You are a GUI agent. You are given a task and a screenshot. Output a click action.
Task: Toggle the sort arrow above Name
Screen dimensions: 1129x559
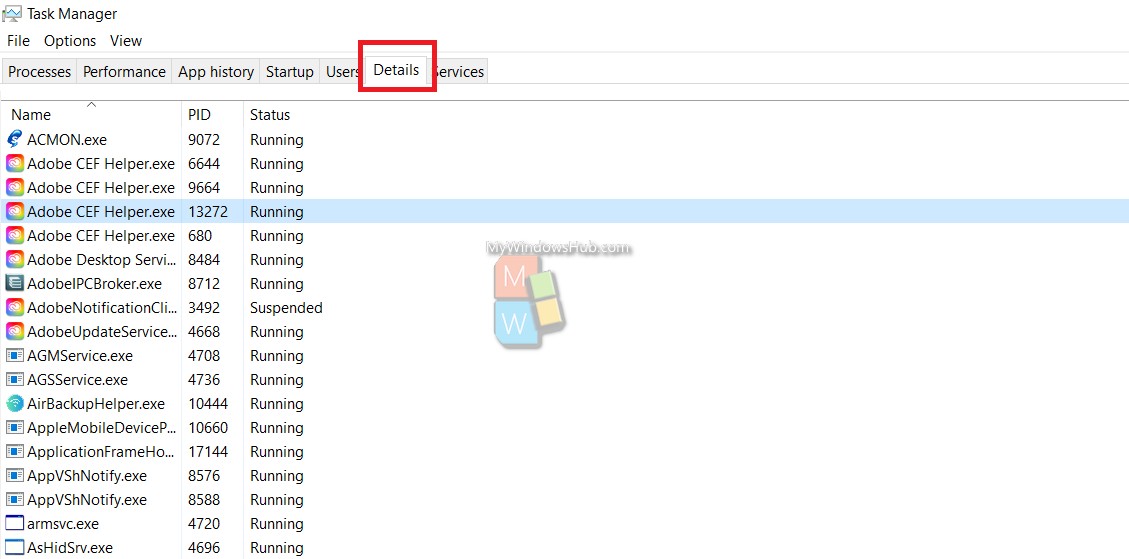click(x=91, y=105)
